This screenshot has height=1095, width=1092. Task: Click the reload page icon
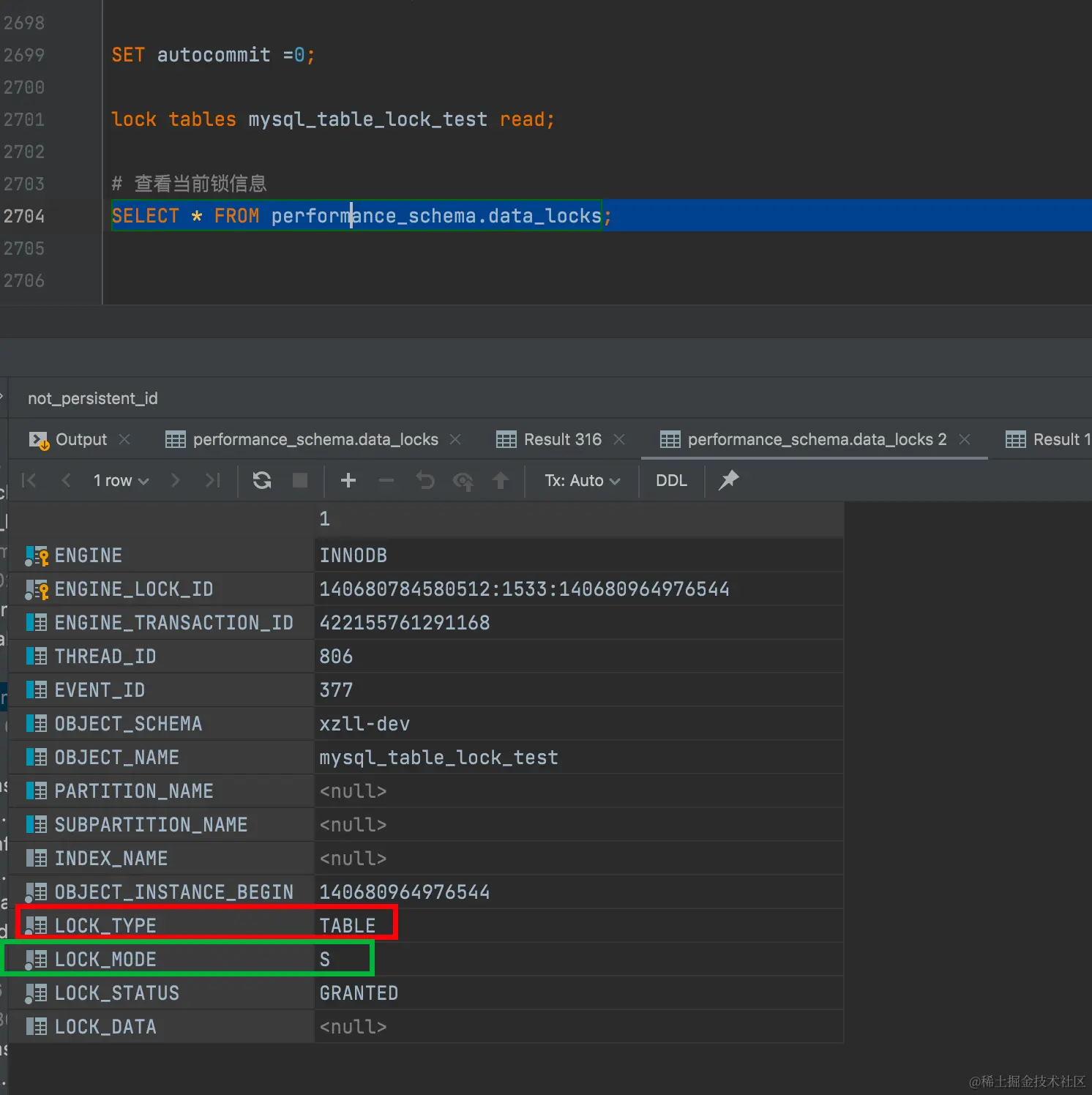262,480
